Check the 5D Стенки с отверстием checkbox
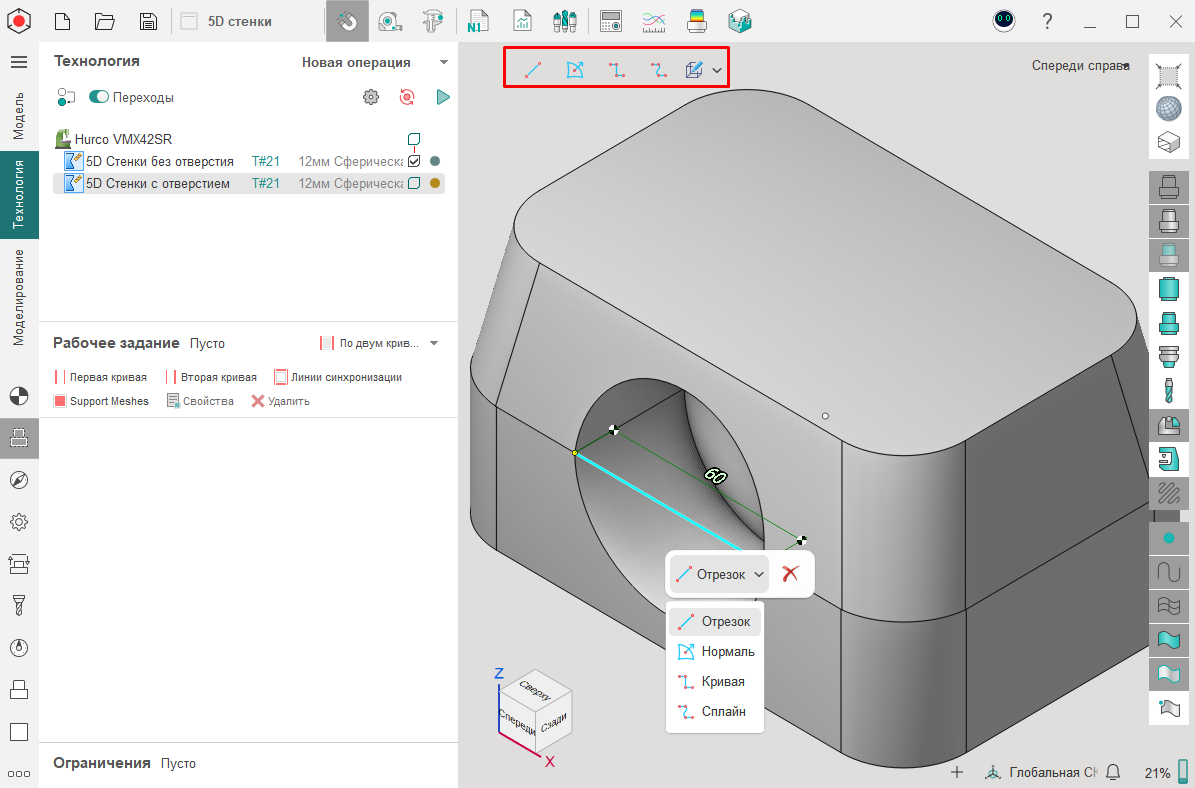Image resolution: width=1195 pixels, height=788 pixels. coord(414,183)
